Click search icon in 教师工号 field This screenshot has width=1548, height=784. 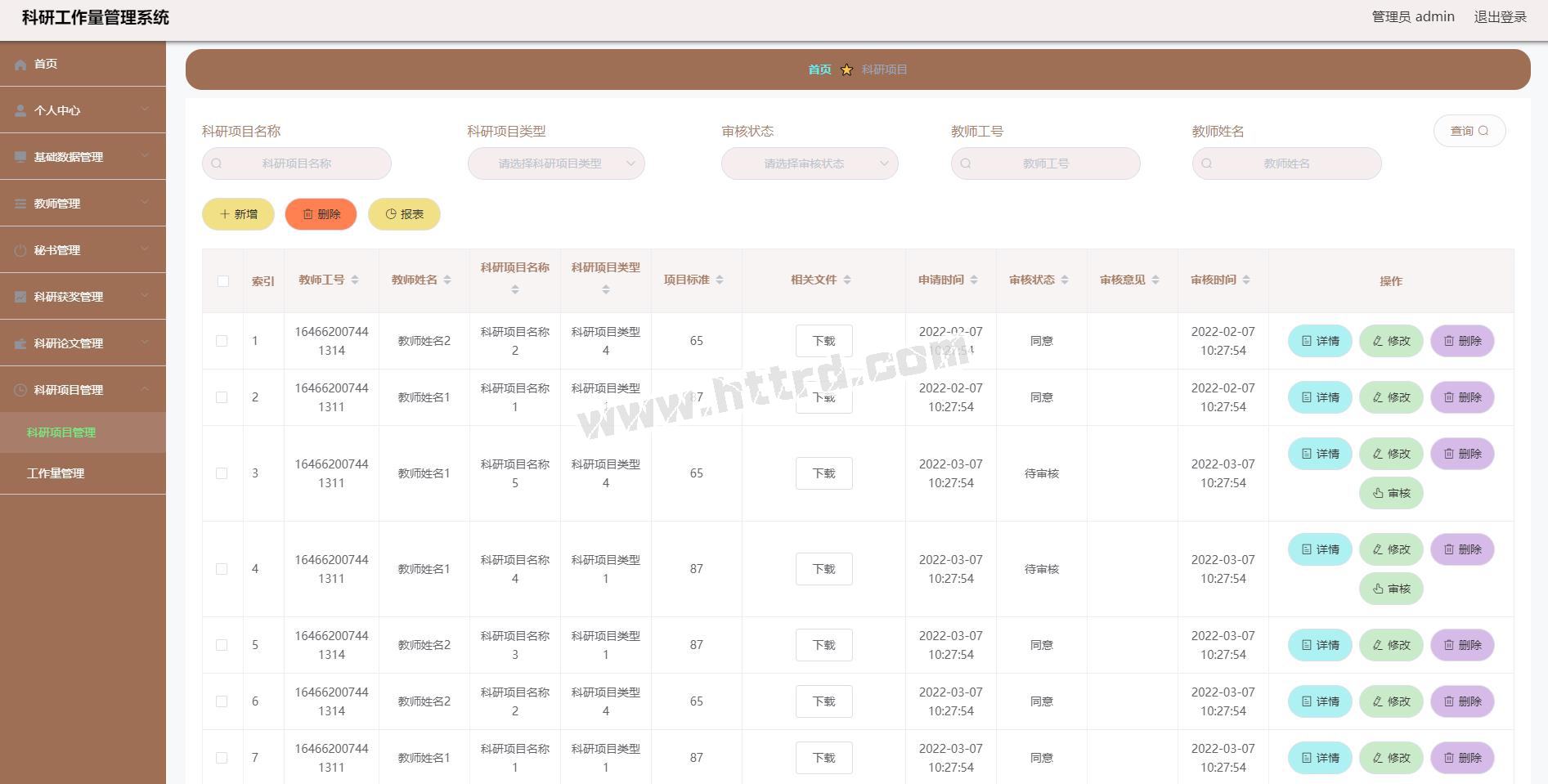click(966, 164)
